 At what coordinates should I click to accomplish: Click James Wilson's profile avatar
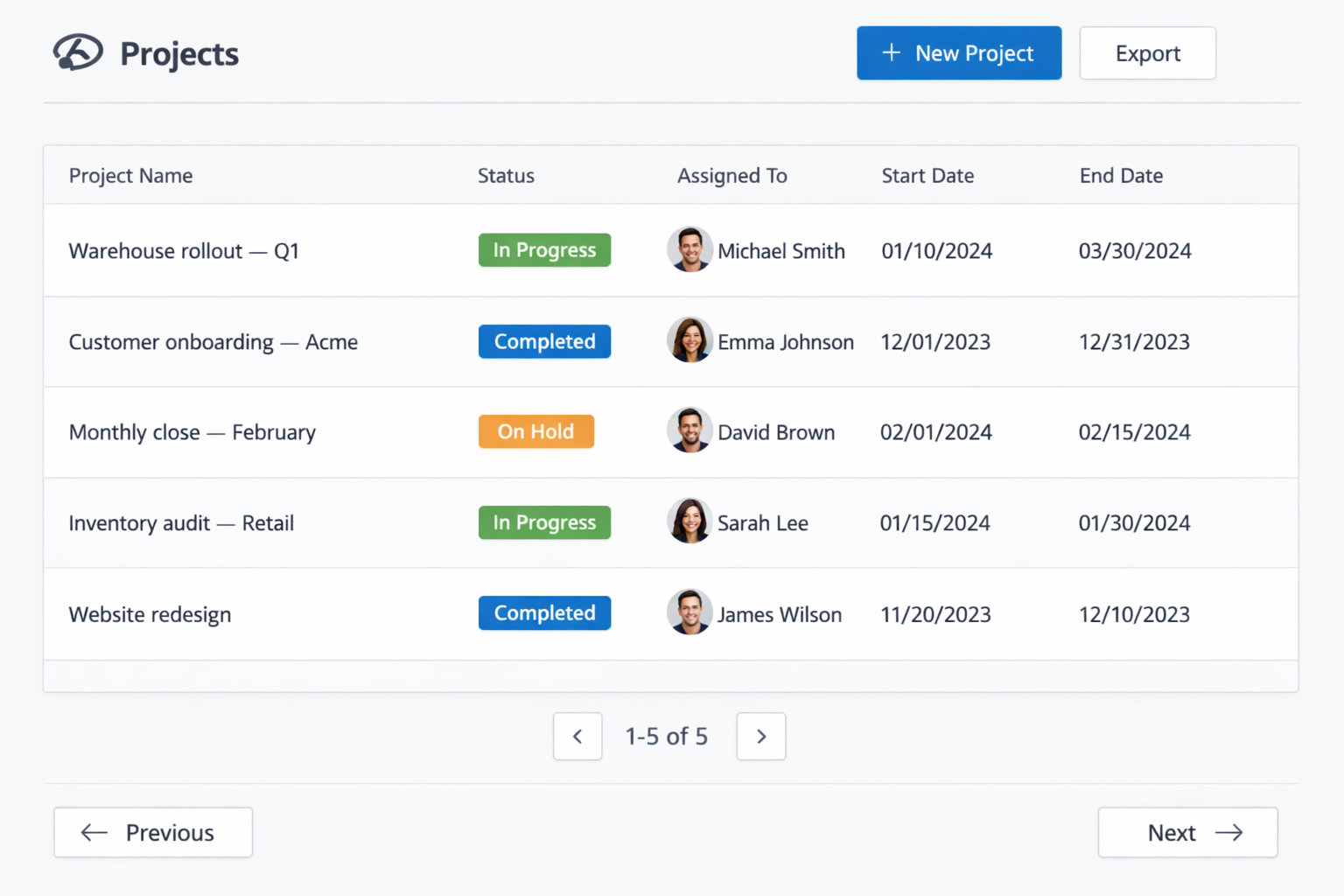point(689,612)
